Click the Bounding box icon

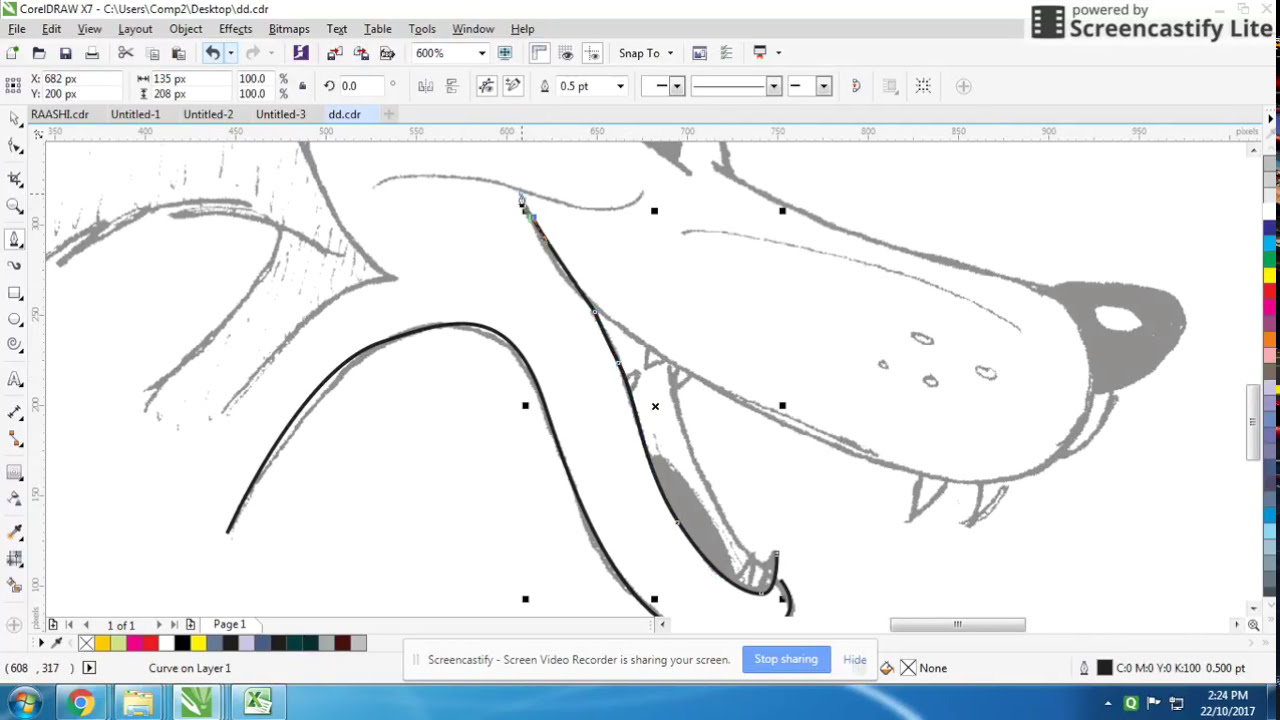coord(923,86)
